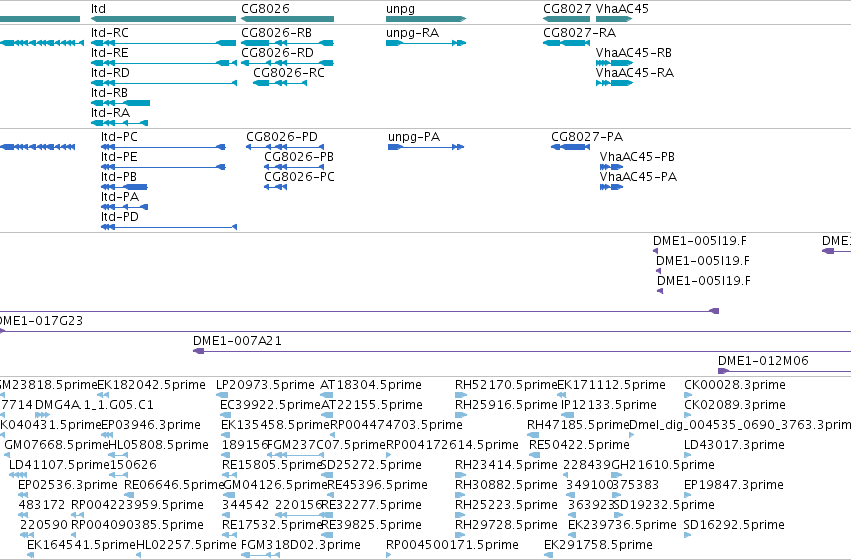
Task: Click EST IP12133.5prime
Action: pyautogui.click(x=609, y=405)
